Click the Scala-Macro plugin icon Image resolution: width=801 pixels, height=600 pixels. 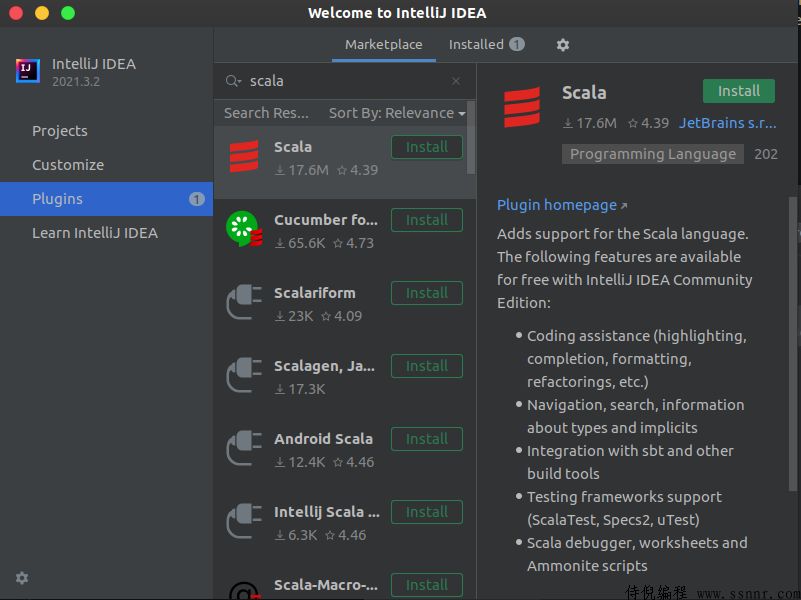[x=245, y=589]
